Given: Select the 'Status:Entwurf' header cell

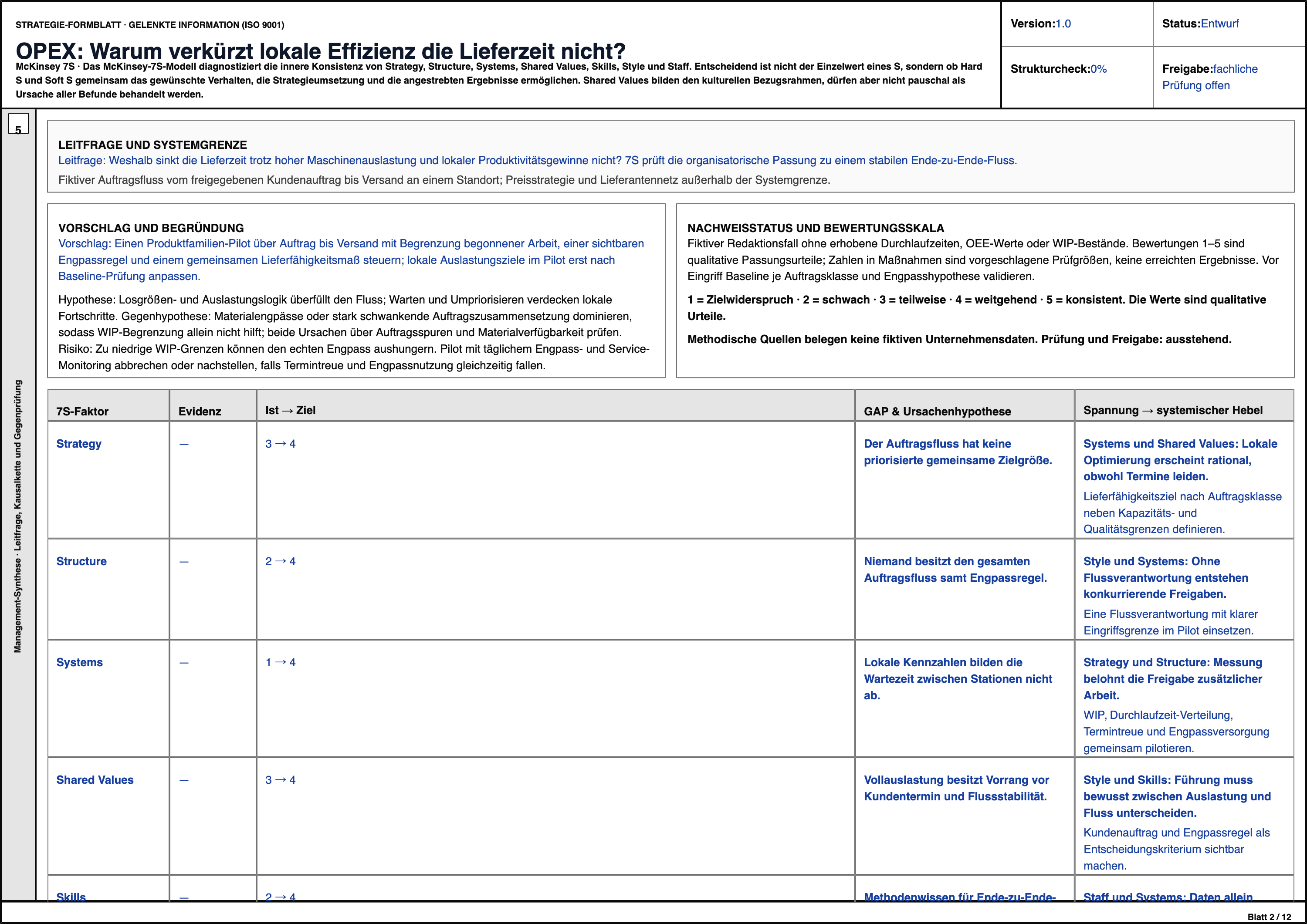Looking at the screenshot, I should point(1229,24).
